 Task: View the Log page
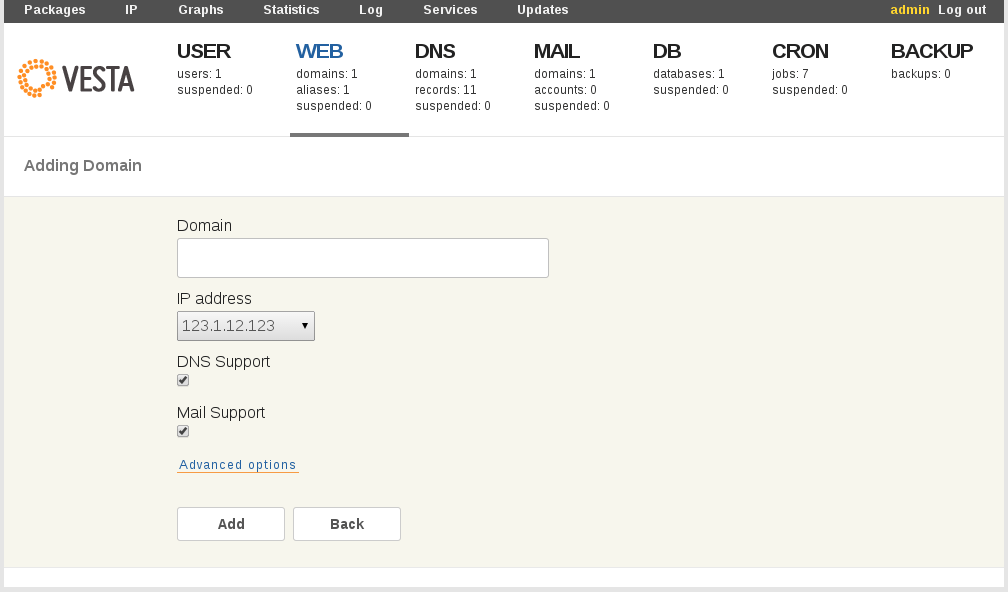click(371, 10)
